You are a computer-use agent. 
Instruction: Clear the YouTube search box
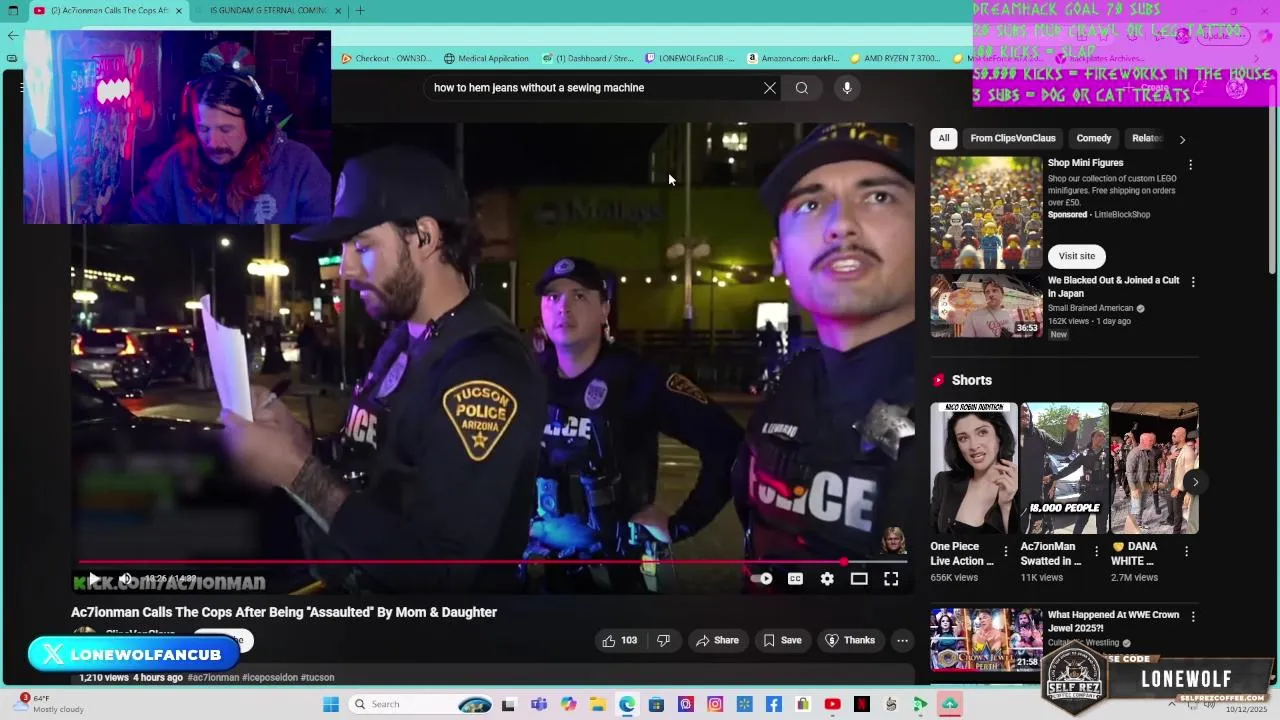tap(770, 88)
